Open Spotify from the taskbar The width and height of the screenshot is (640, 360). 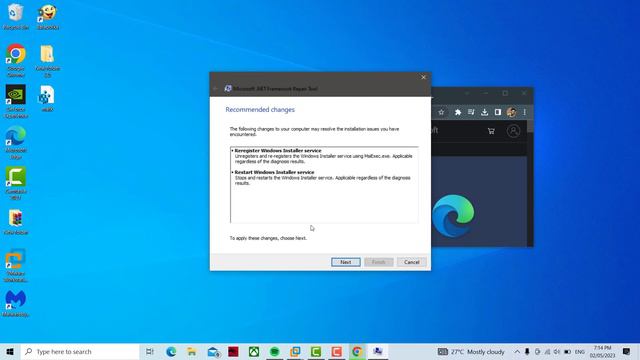275,351
